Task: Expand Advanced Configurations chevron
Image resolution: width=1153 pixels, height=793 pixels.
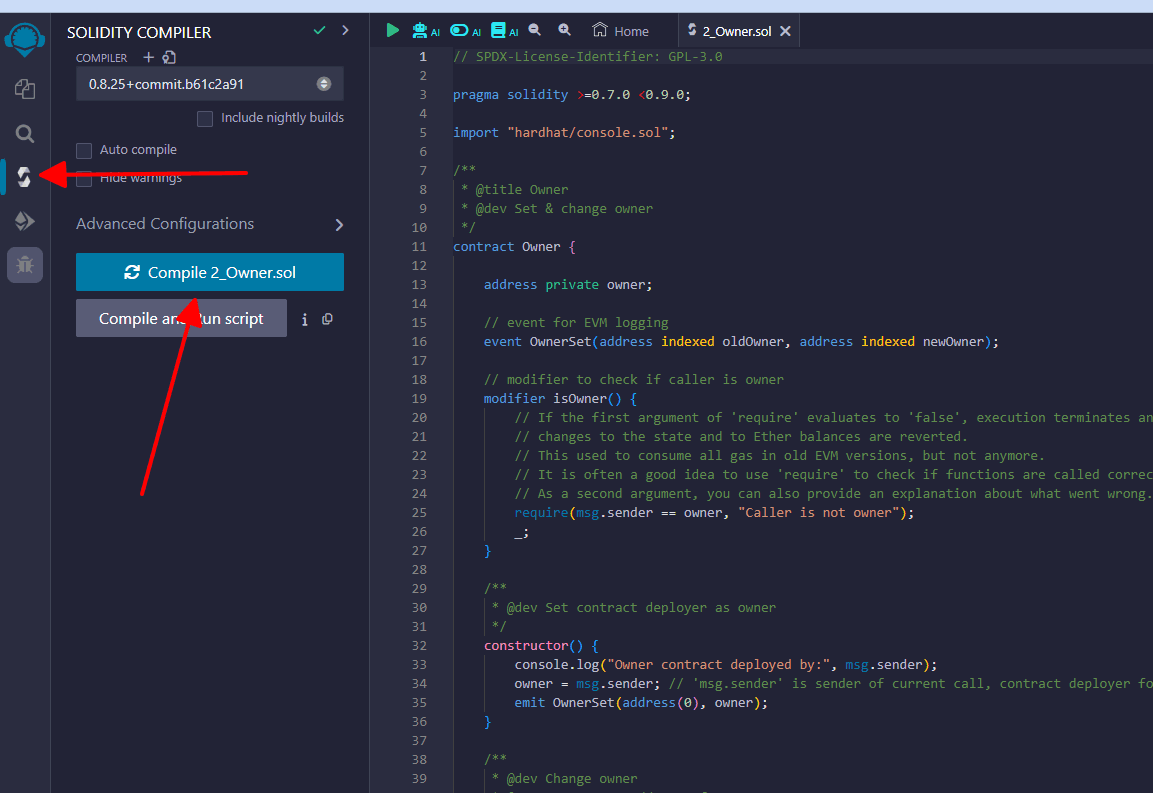Action: [339, 225]
